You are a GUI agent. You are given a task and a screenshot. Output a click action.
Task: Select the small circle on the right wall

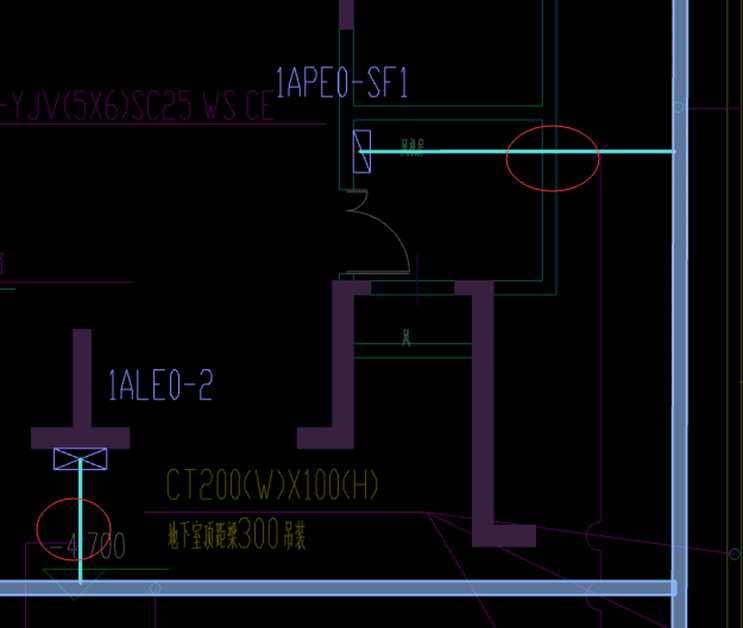(680, 106)
